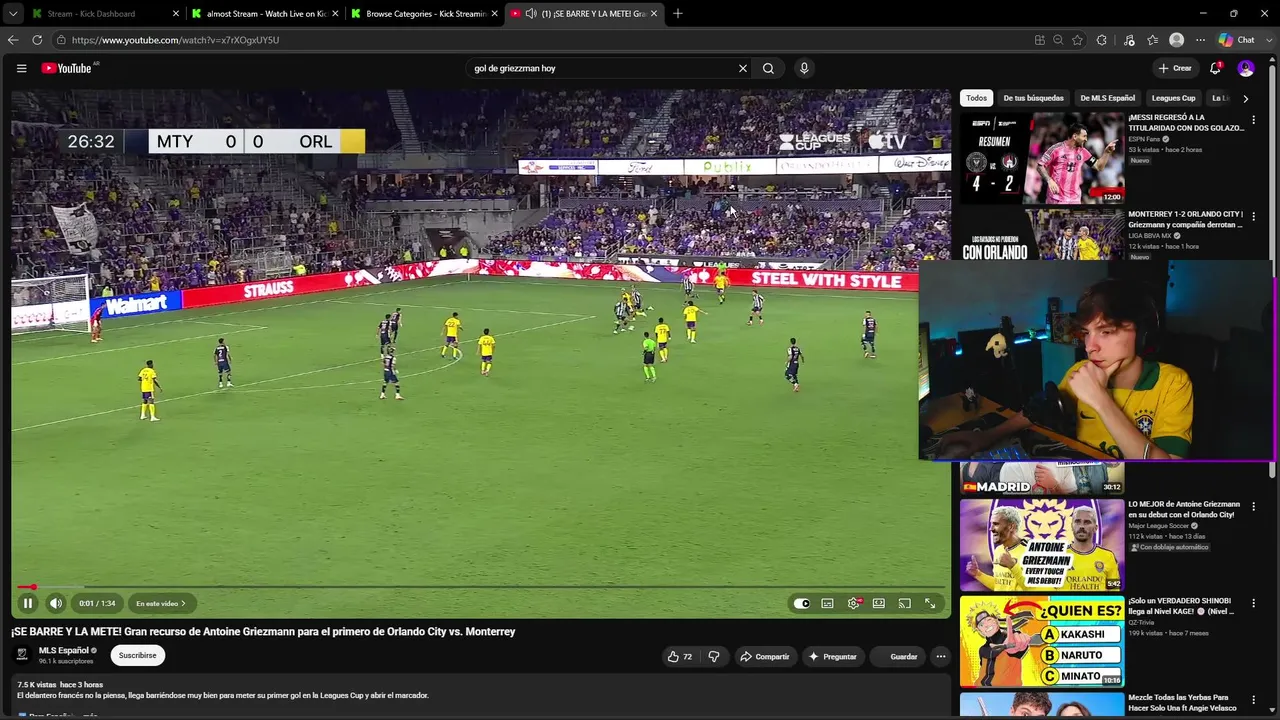This screenshot has width=1280, height=720.
Task: Open the address bar apps icon
Action: pyautogui.click(x=1040, y=40)
